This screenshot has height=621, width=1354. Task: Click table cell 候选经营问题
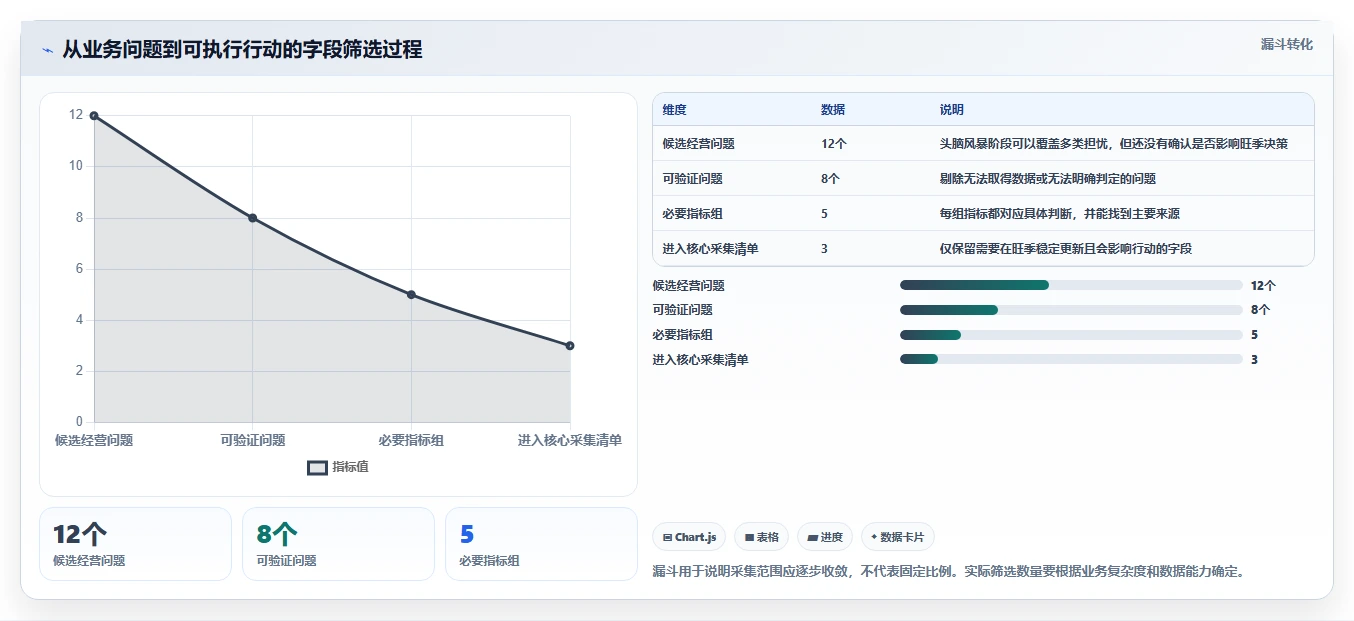click(699, 144)
